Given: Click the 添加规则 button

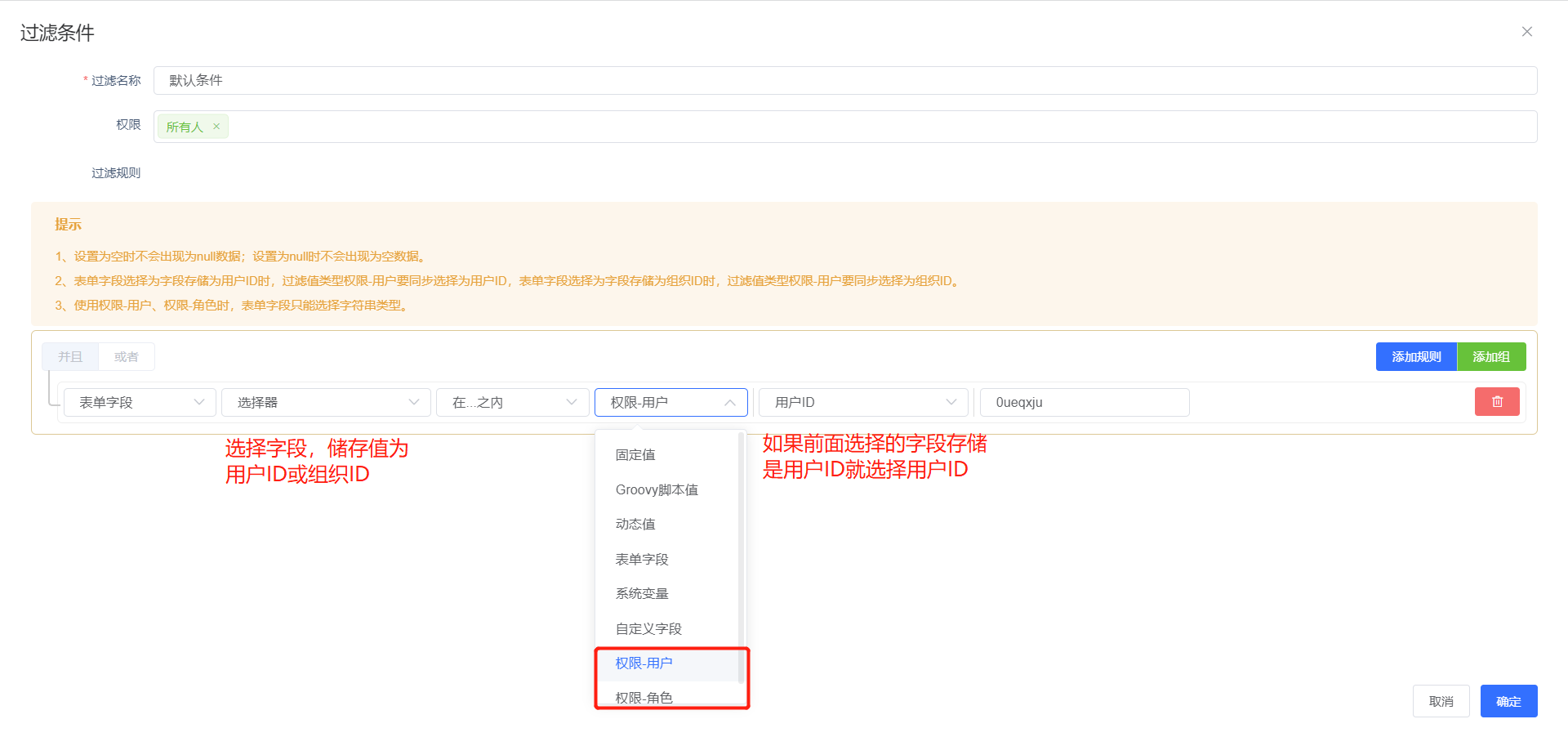Looking at the screenshot, I should [x=1416, y=357].
